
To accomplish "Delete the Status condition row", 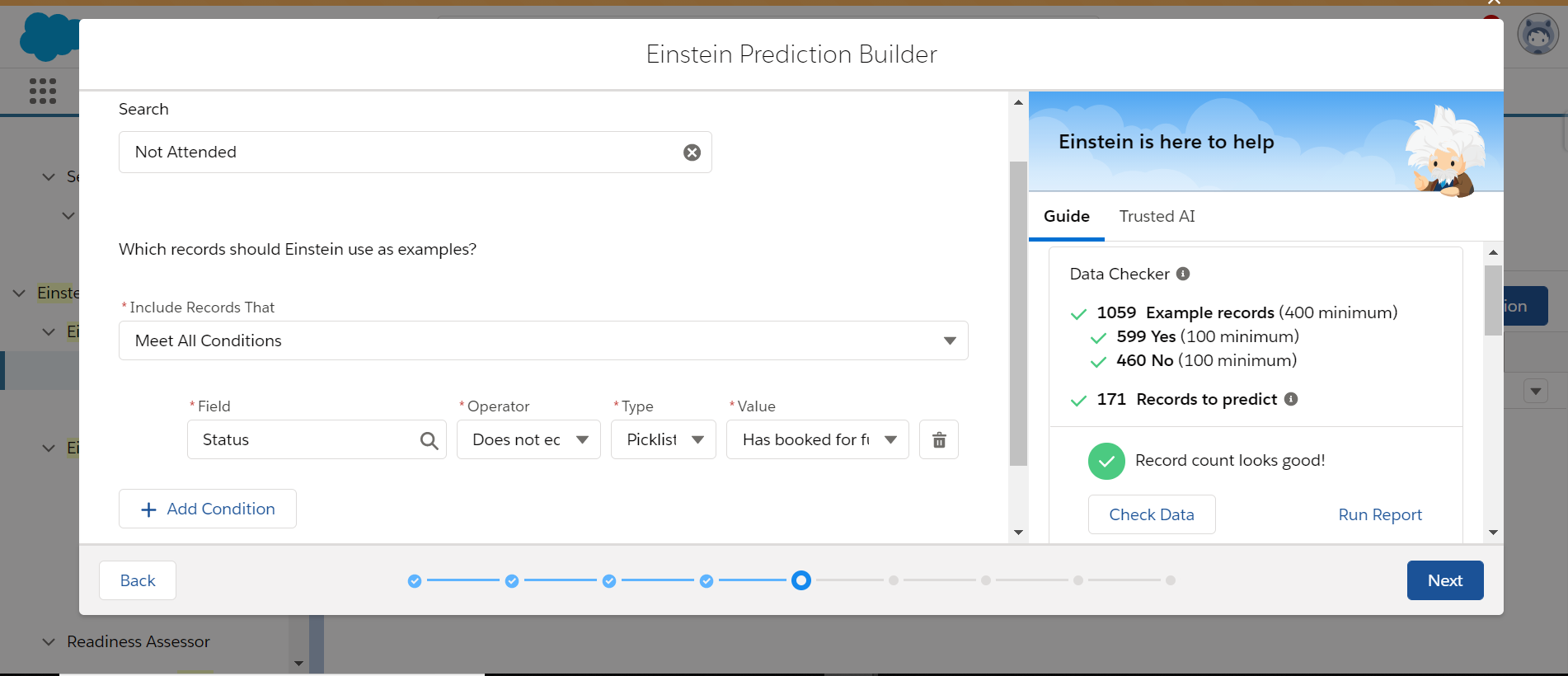I will 938,439.
